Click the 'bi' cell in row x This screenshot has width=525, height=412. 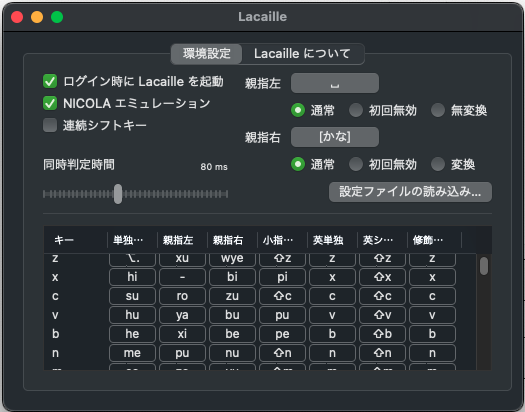click(232, 277)
